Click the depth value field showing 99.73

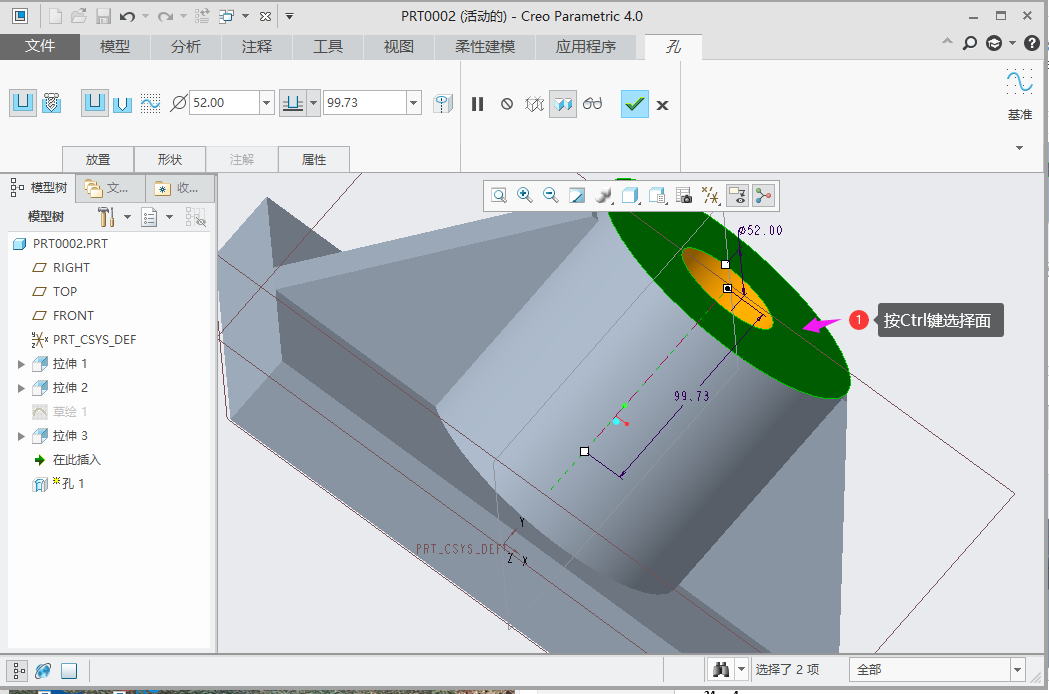(x=363, y=102)
